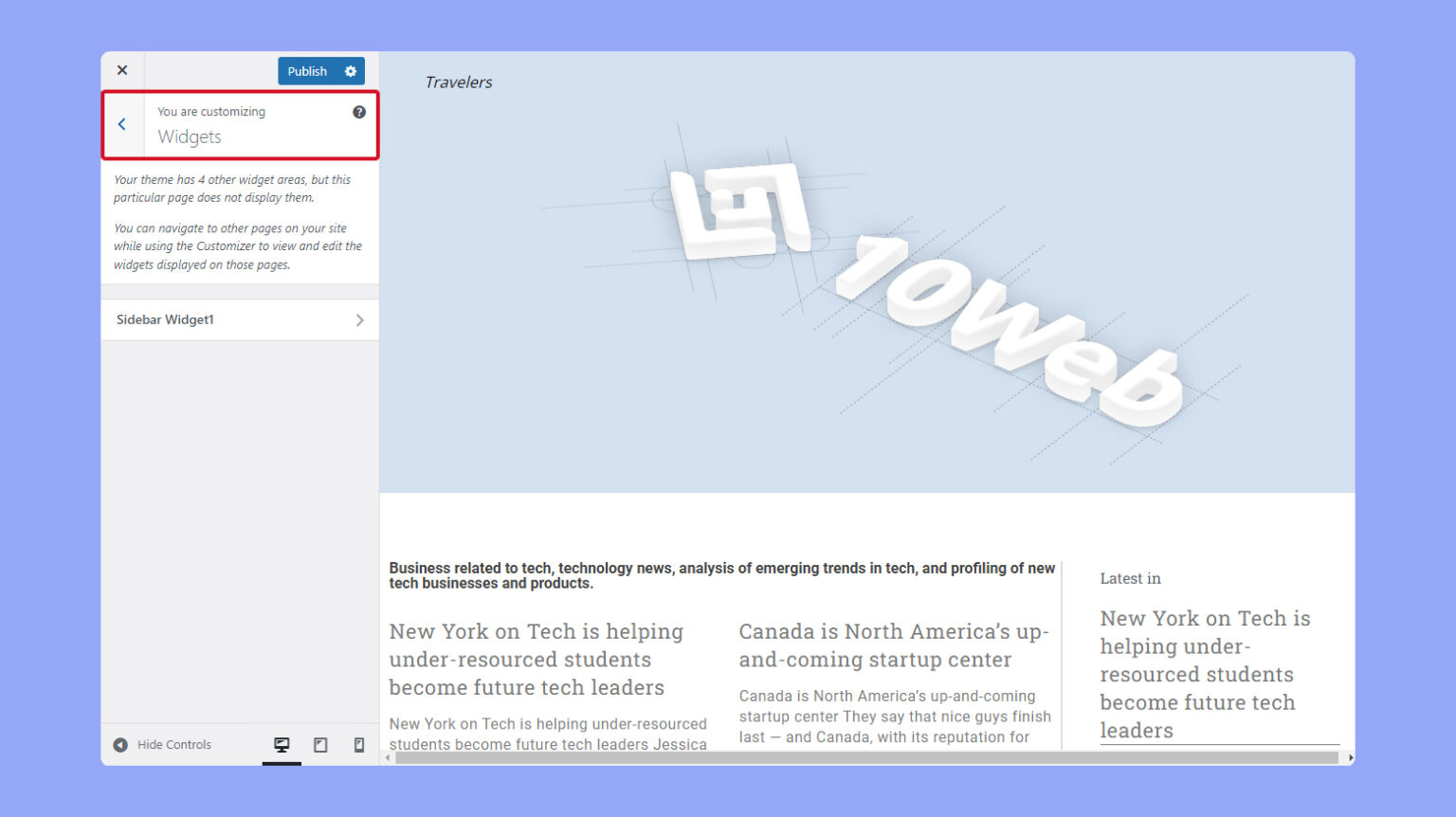Click Hide Controls label
The height and width of the screenshot is (817, 1456).
coord(174,744)
